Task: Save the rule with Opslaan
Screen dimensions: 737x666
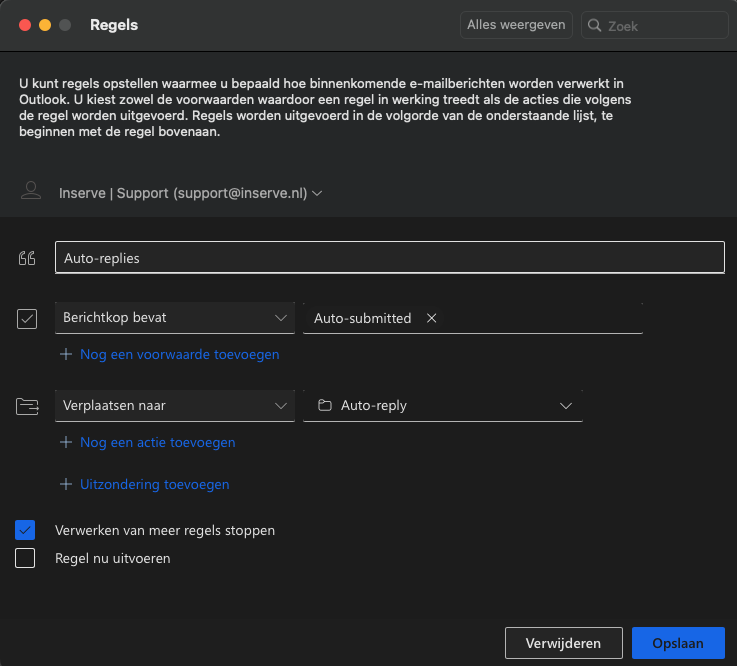Action: 678,643
